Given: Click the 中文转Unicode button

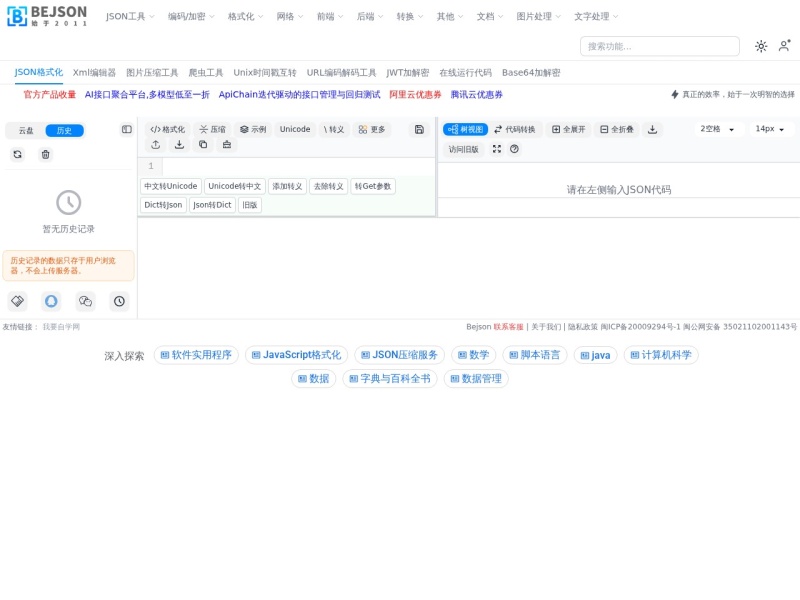Looking at the screenshot, I should point(171,186).
